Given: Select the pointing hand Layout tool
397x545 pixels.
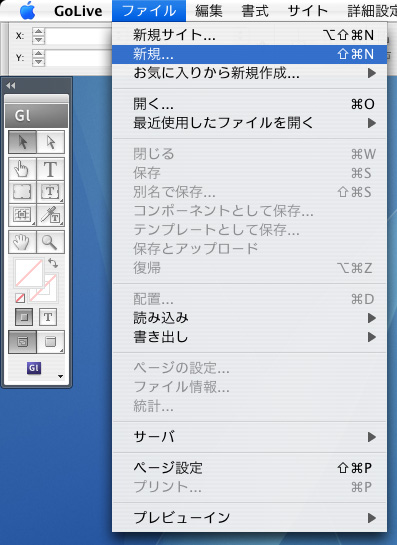Looking at the screenshot, I should click(23, 169).
